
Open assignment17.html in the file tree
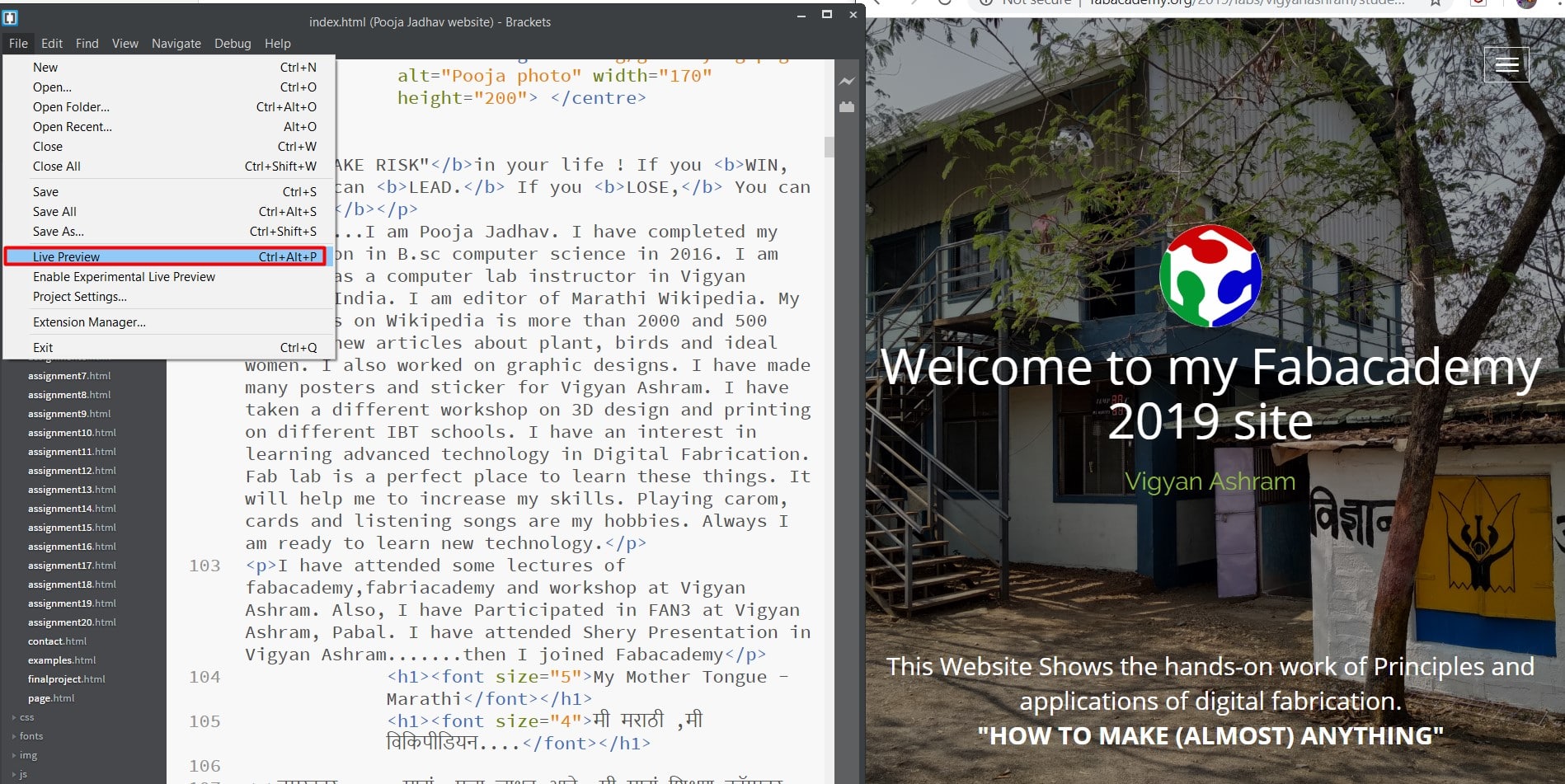pyautogui.click(x=72, y=566)
